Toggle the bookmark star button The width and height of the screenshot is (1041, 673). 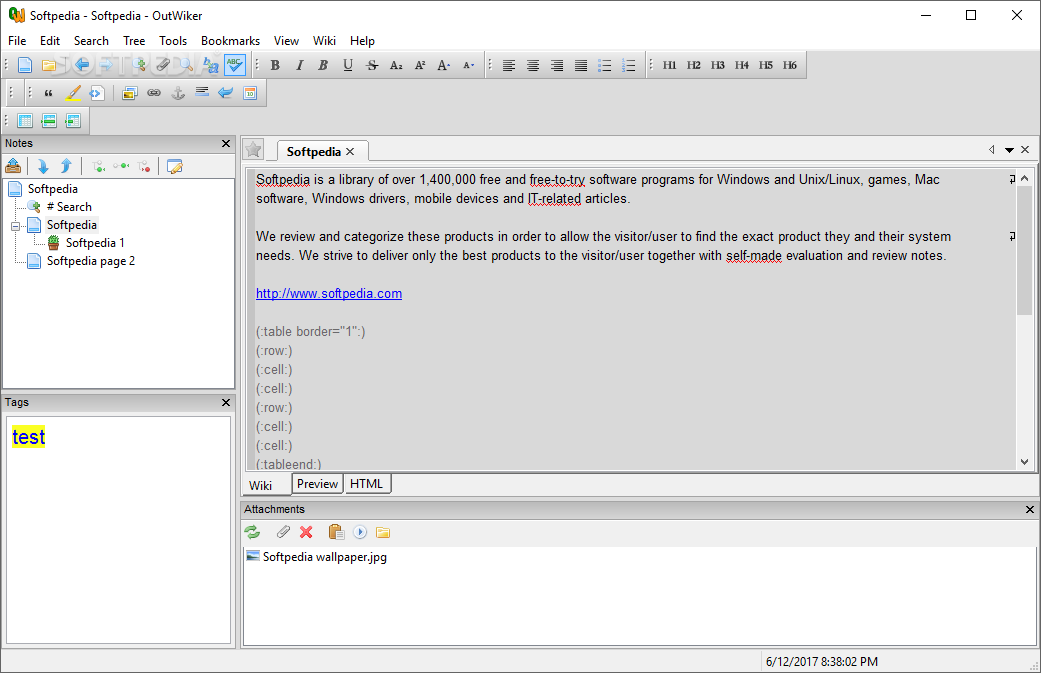253,149
